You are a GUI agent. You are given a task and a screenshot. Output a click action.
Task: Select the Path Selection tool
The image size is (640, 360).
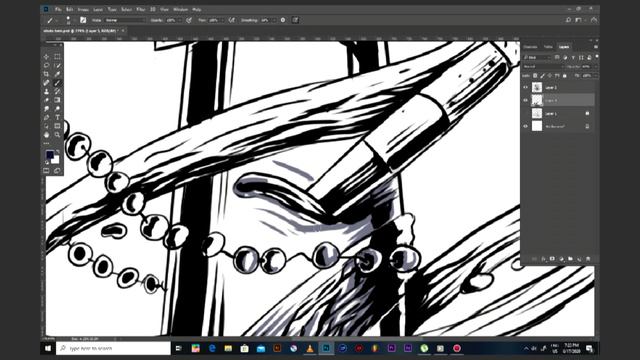[x=47, y=126]
